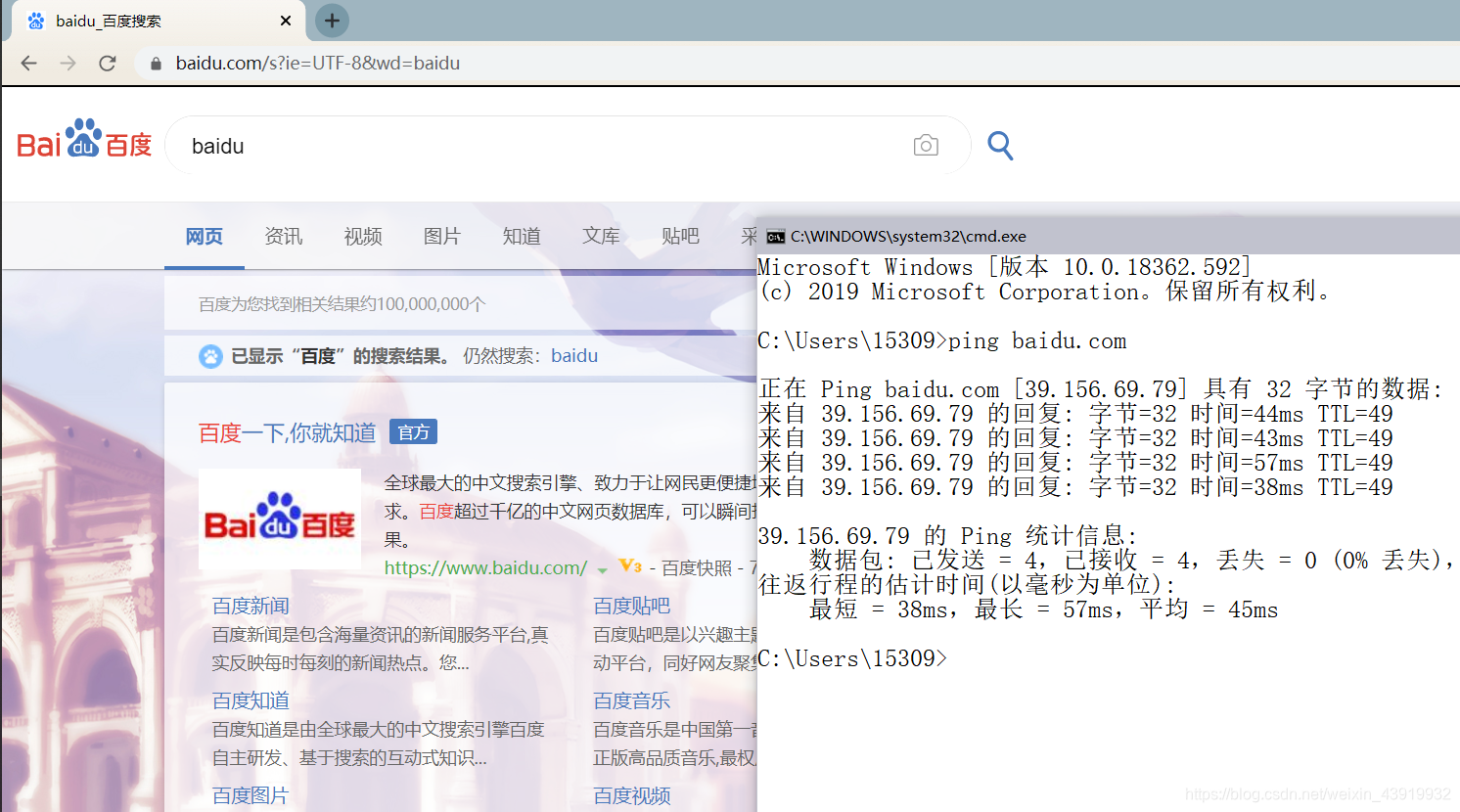
Task: Open the 知道 tab
Action: pyautogui.click(x=522, y=237)
